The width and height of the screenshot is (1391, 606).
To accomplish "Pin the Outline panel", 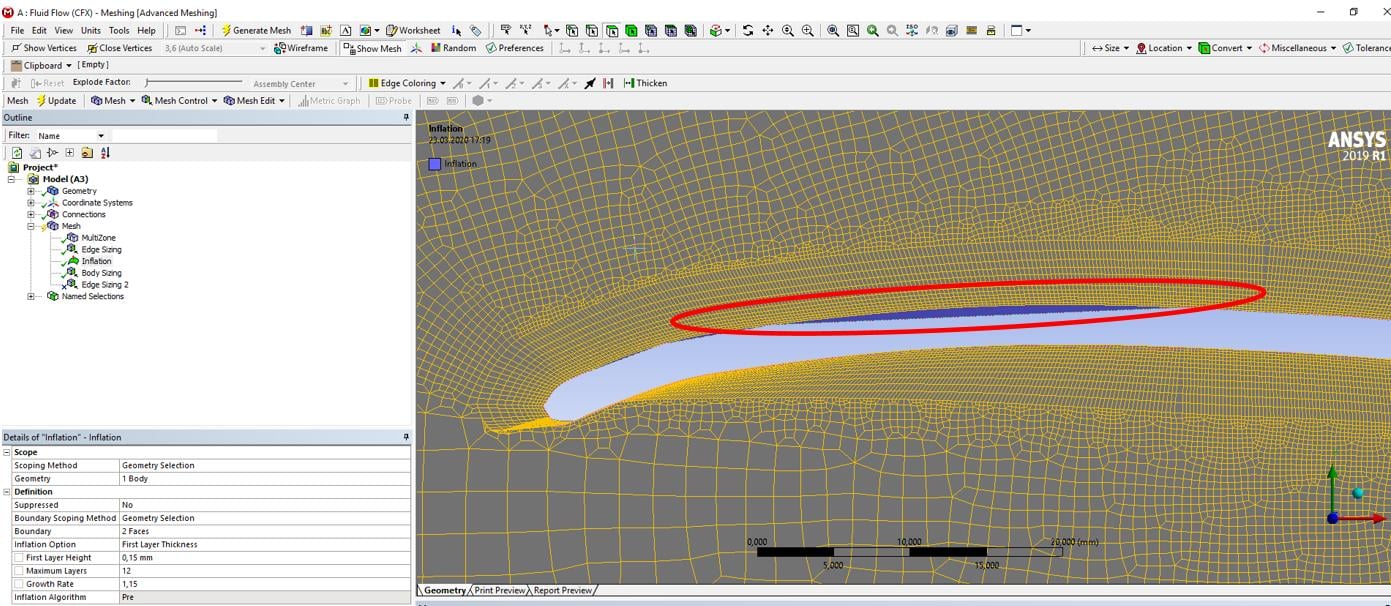I will coord(406,118).
